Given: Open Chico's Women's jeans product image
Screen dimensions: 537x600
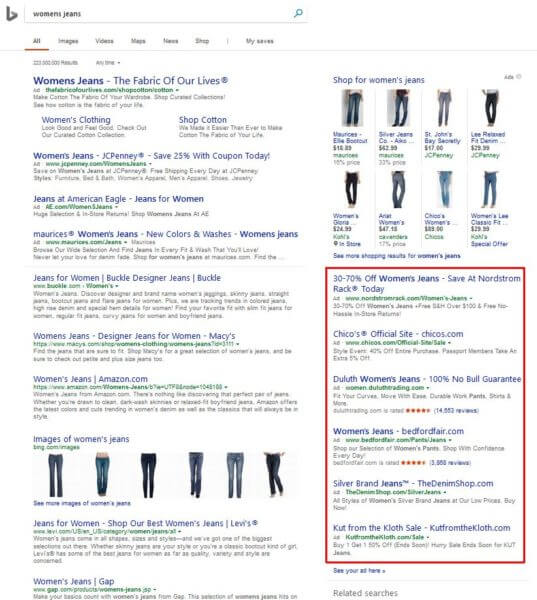Looking at the screenshot, I should [x=444, y=190].
